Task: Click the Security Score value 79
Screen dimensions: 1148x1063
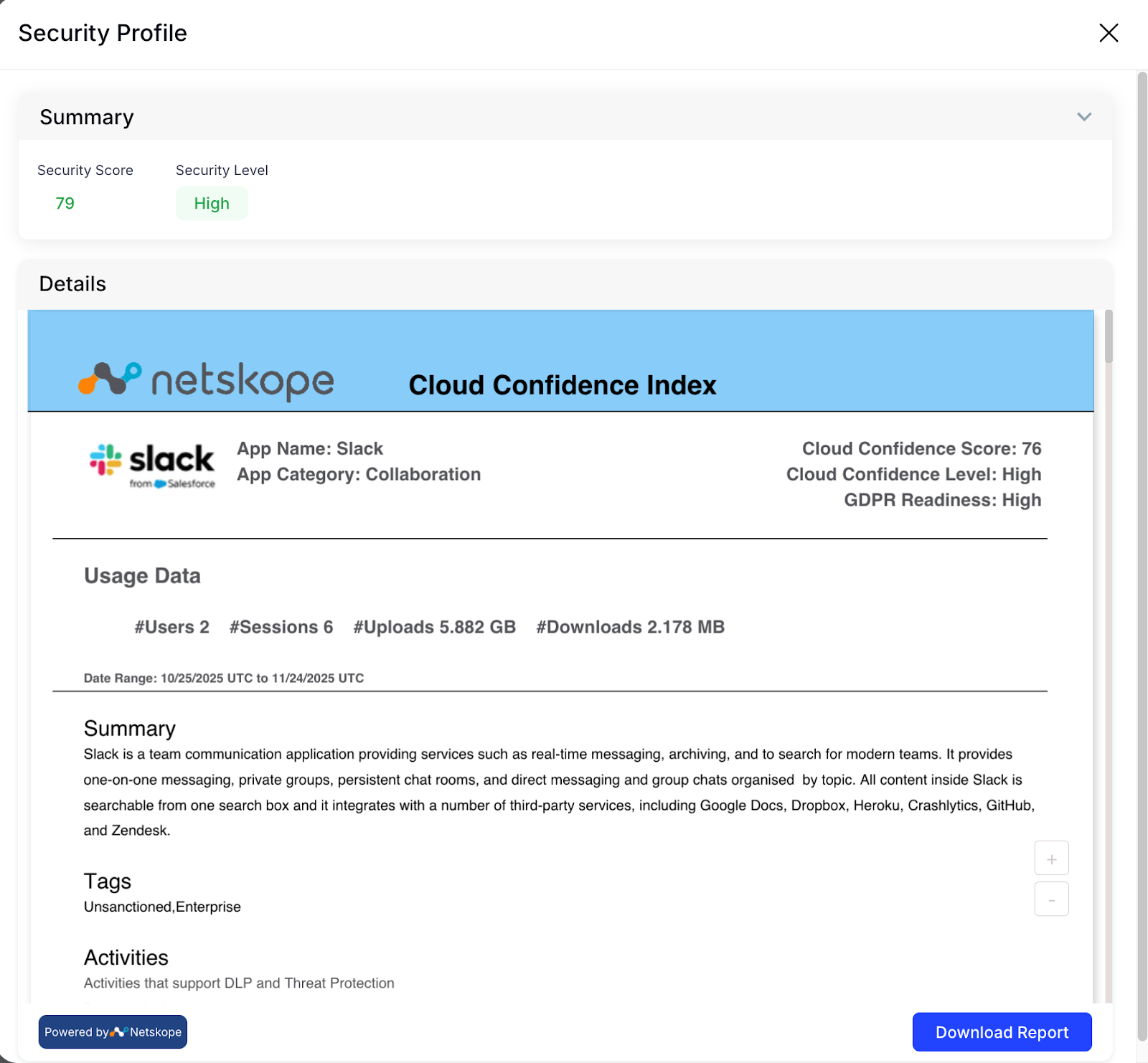Action: click(x=64, y=203)
